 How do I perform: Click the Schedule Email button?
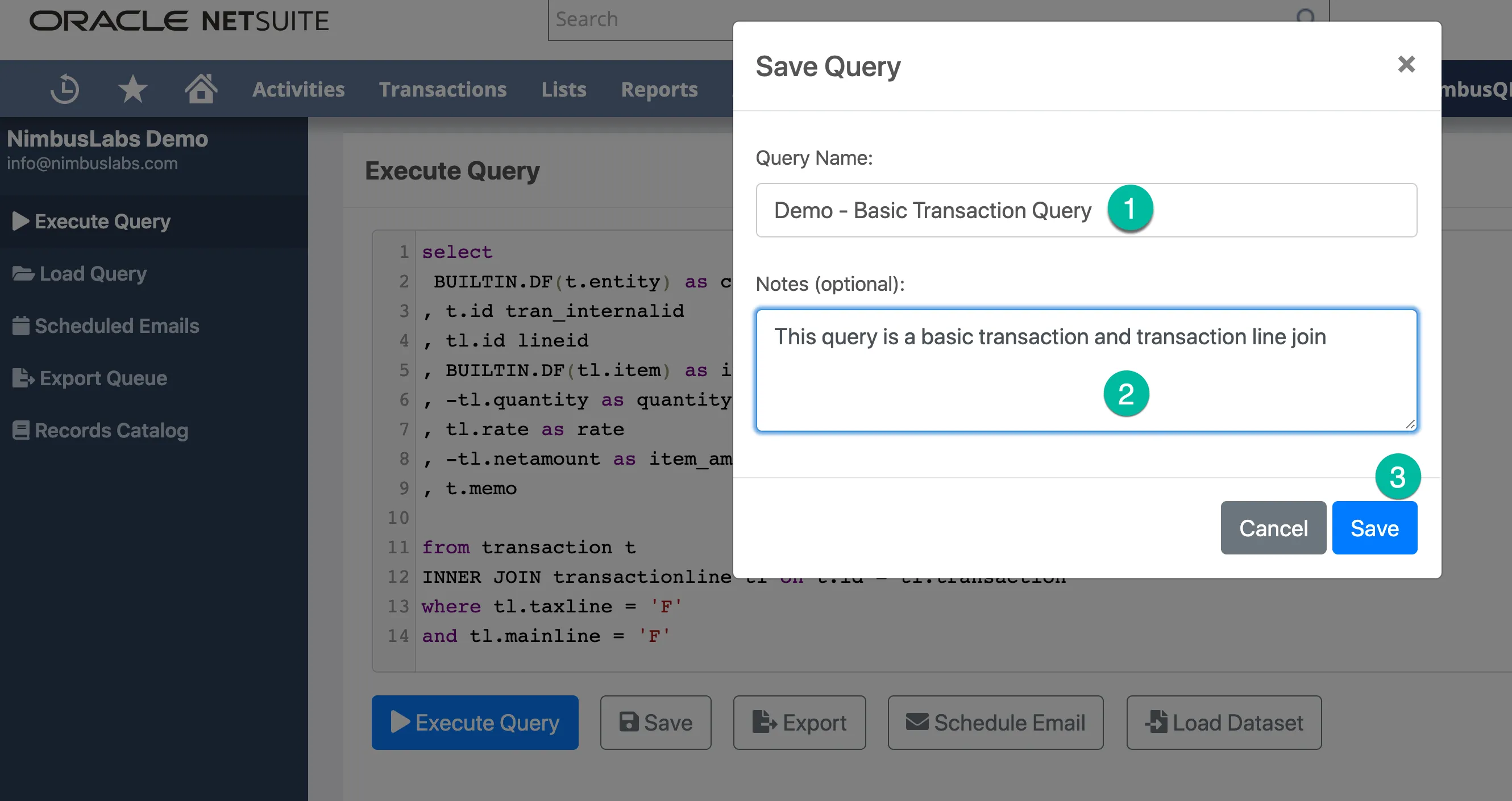point(995,723)
